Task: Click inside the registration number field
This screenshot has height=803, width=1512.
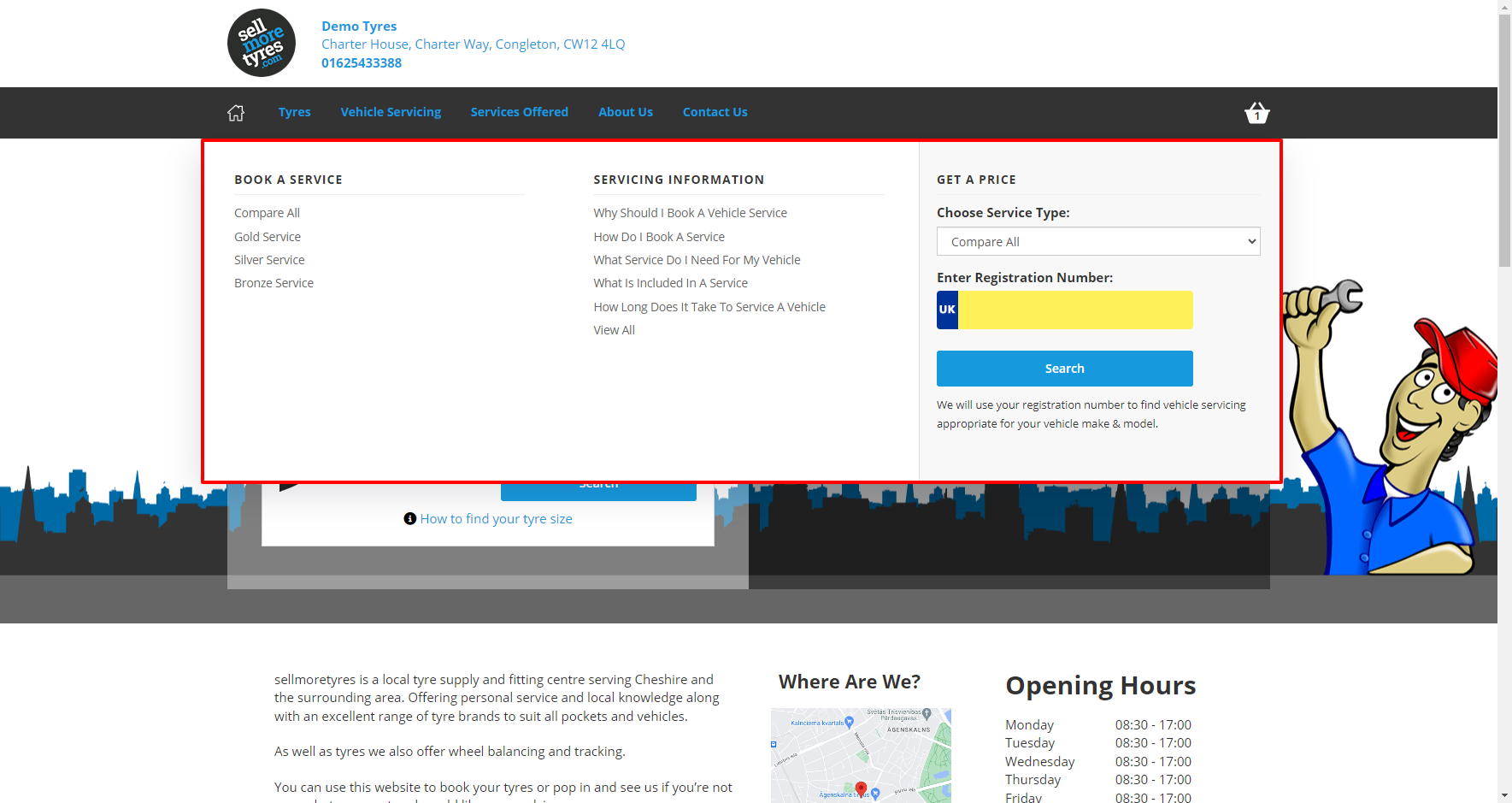Action: pos(1073,310)
